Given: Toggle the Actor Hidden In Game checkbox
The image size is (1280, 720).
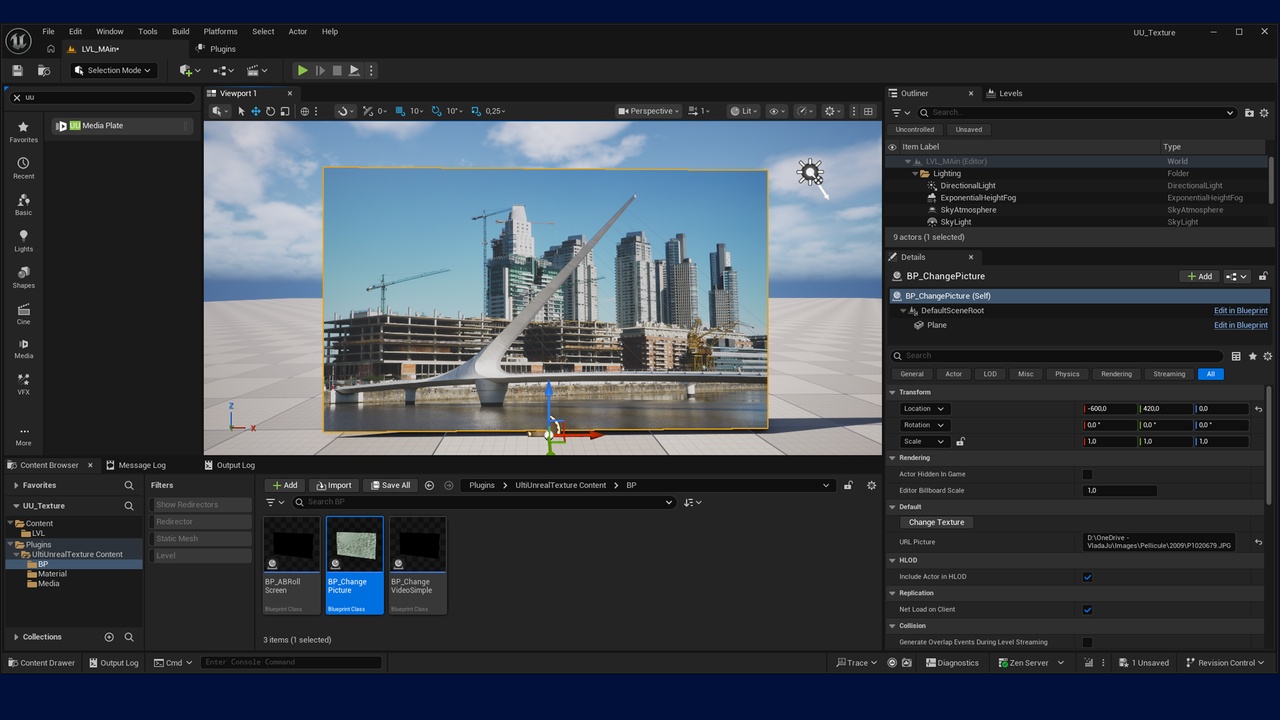Looking at the screenshot, I should pos(1087,474).
